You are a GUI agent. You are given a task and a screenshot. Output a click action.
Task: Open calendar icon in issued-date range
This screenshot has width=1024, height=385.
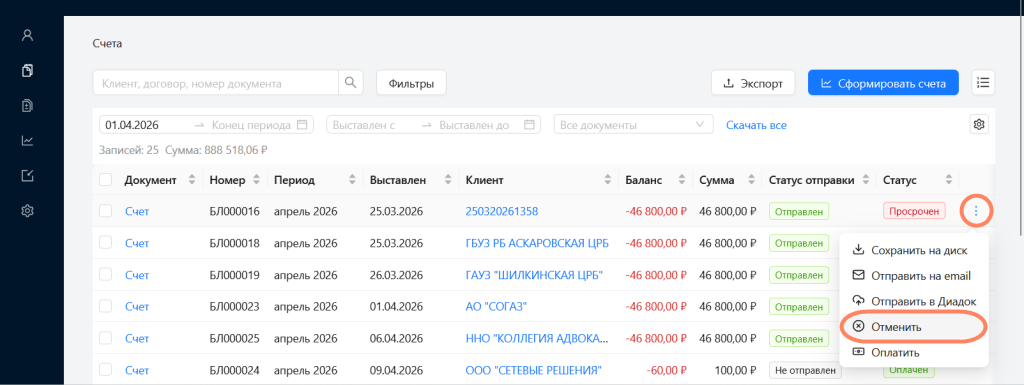pyautogui.click(x=529, y=125)
